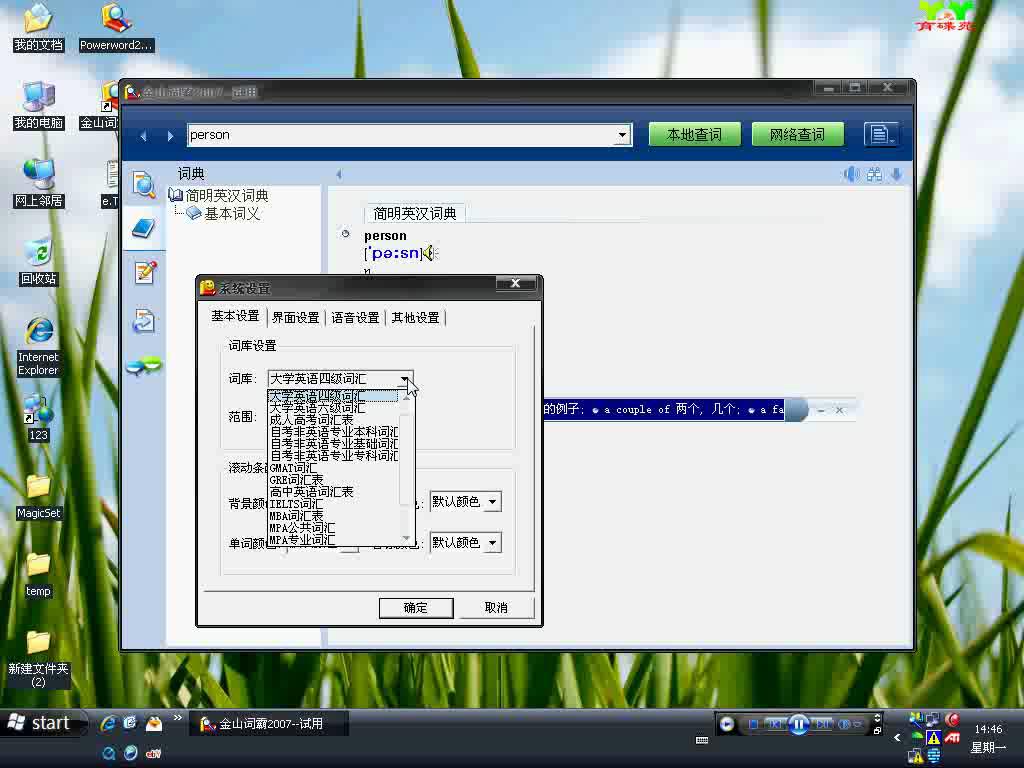Switch to 基本设置 tab
This screenshot has height=768, width=1024.
(235, 316)
